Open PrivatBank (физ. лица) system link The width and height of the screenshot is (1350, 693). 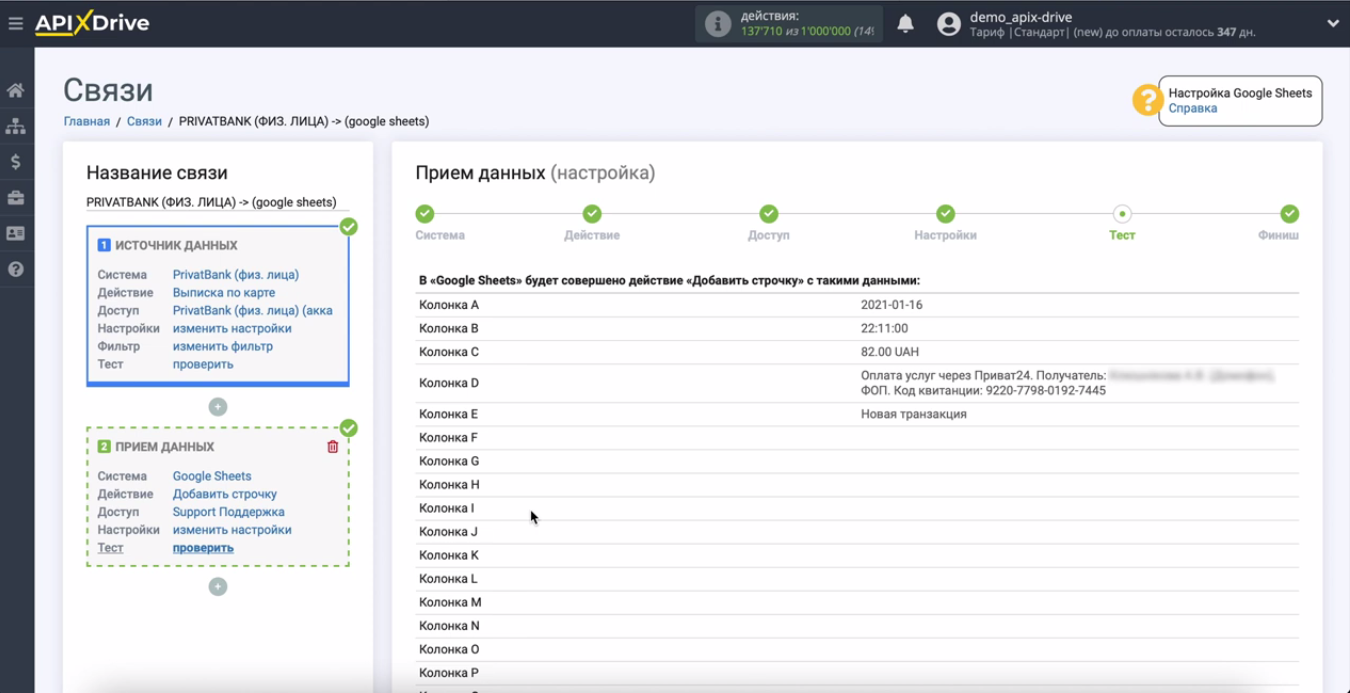click(x=236, y=274)
